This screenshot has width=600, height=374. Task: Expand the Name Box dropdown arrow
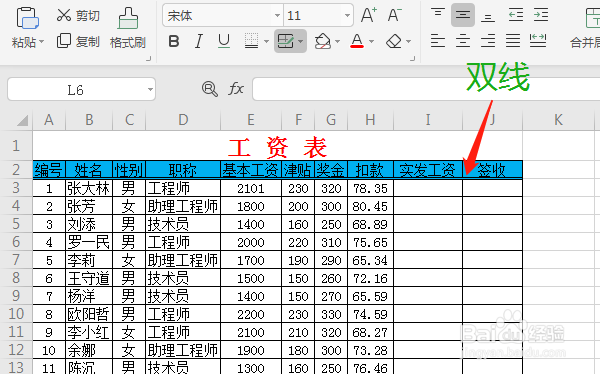(150, 90)
